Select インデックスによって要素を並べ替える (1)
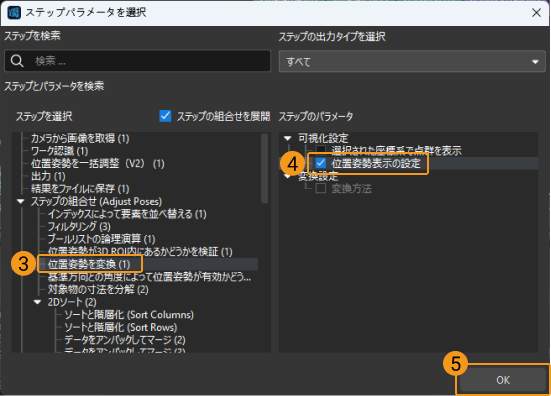Screen dimensions: 551x396 click(x=127, y=214)
